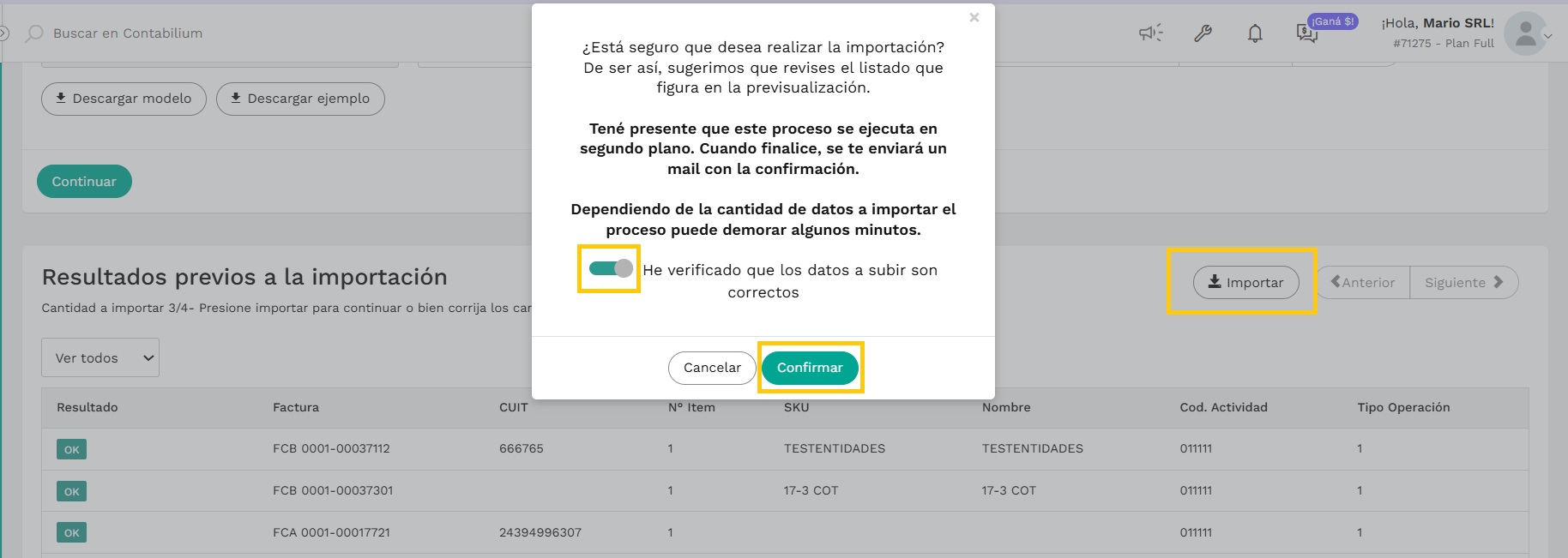Open the notifications bell
This screenshot has height=558, width=1568.
pos(1255,33)
